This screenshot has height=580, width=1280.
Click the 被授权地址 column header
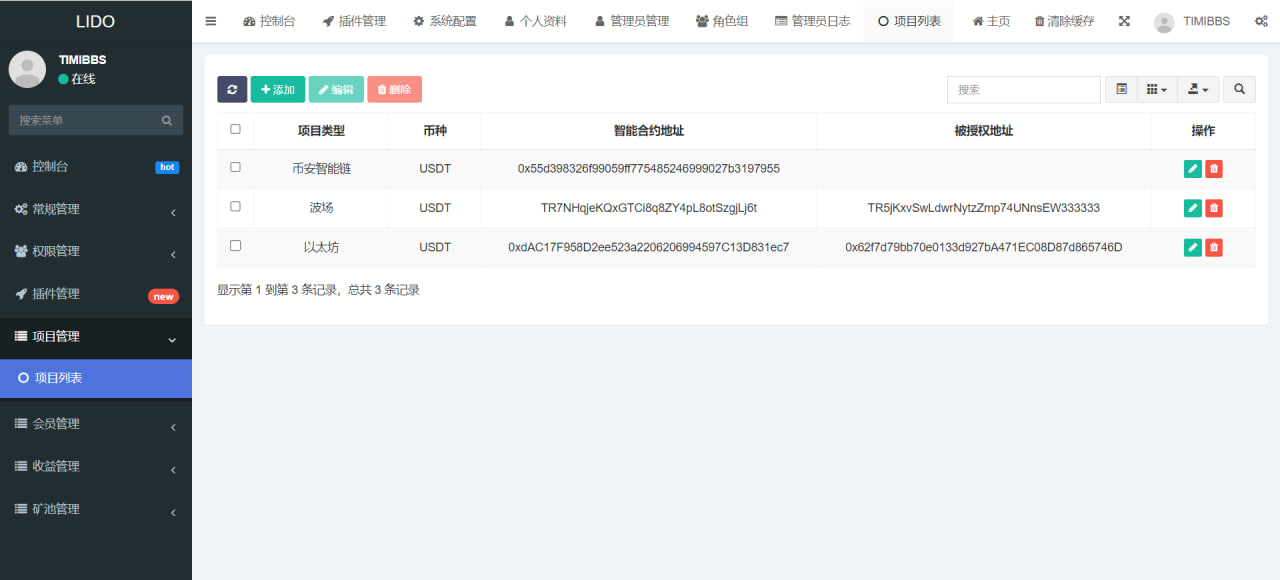coord(984,131)
